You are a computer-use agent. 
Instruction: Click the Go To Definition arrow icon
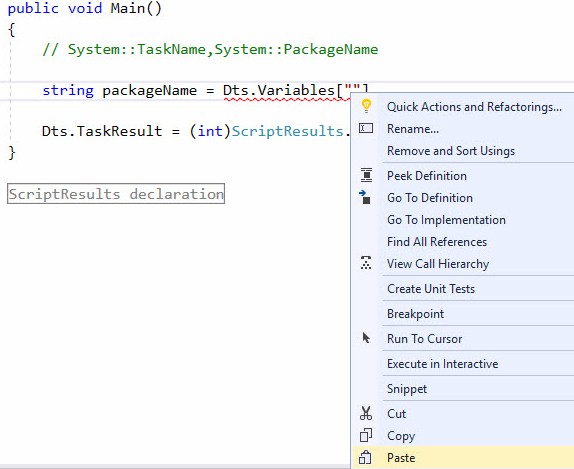tap(365, 197)
